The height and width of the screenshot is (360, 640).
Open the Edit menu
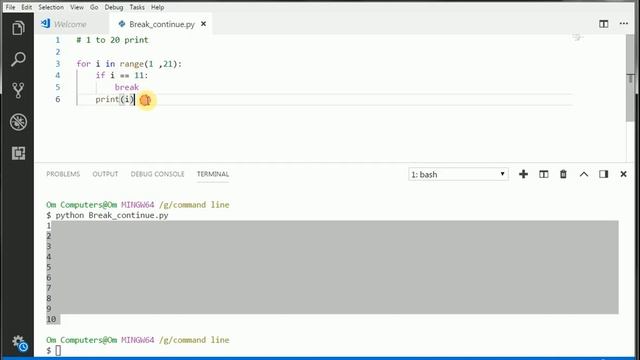[27, 7]
